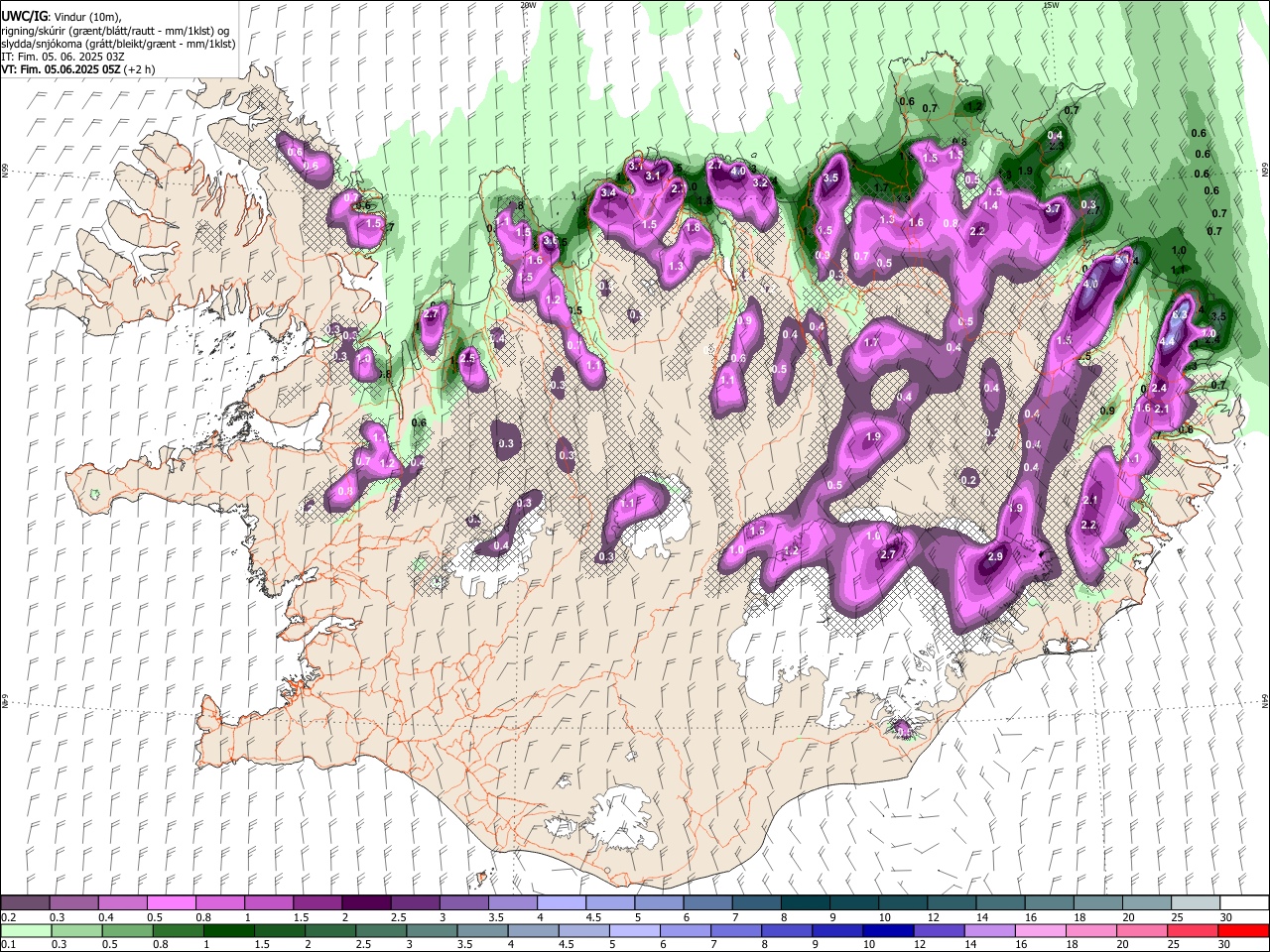Viewport: 1270px width, 952px height.
Task: Click deep blue rain swatch between 10 and 12
Action: [888, 931]
